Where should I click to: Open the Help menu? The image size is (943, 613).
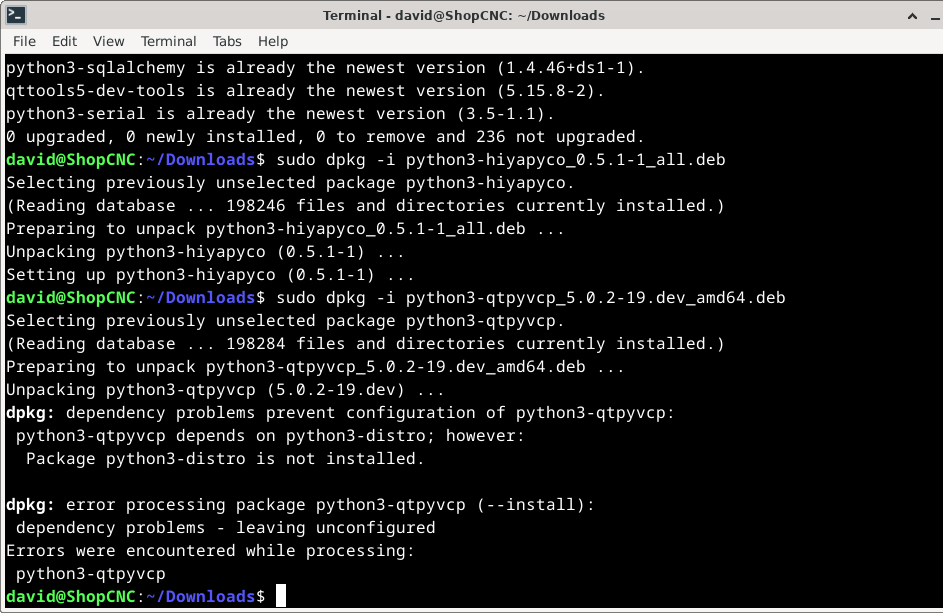[x=273, y=41]
